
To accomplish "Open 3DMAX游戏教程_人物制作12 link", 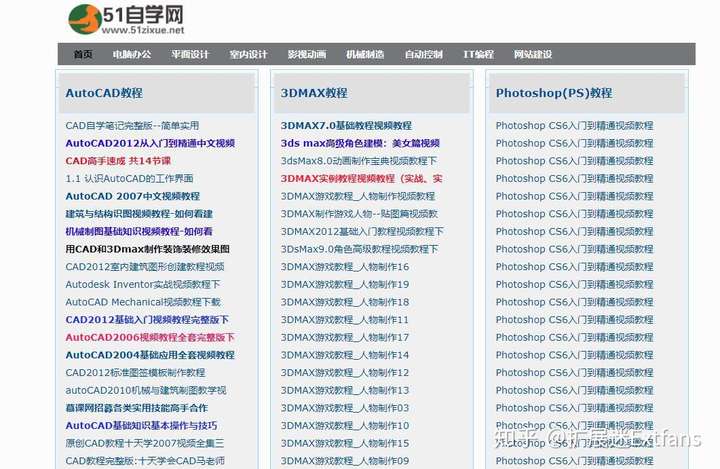I will click(x=345, y=373).
